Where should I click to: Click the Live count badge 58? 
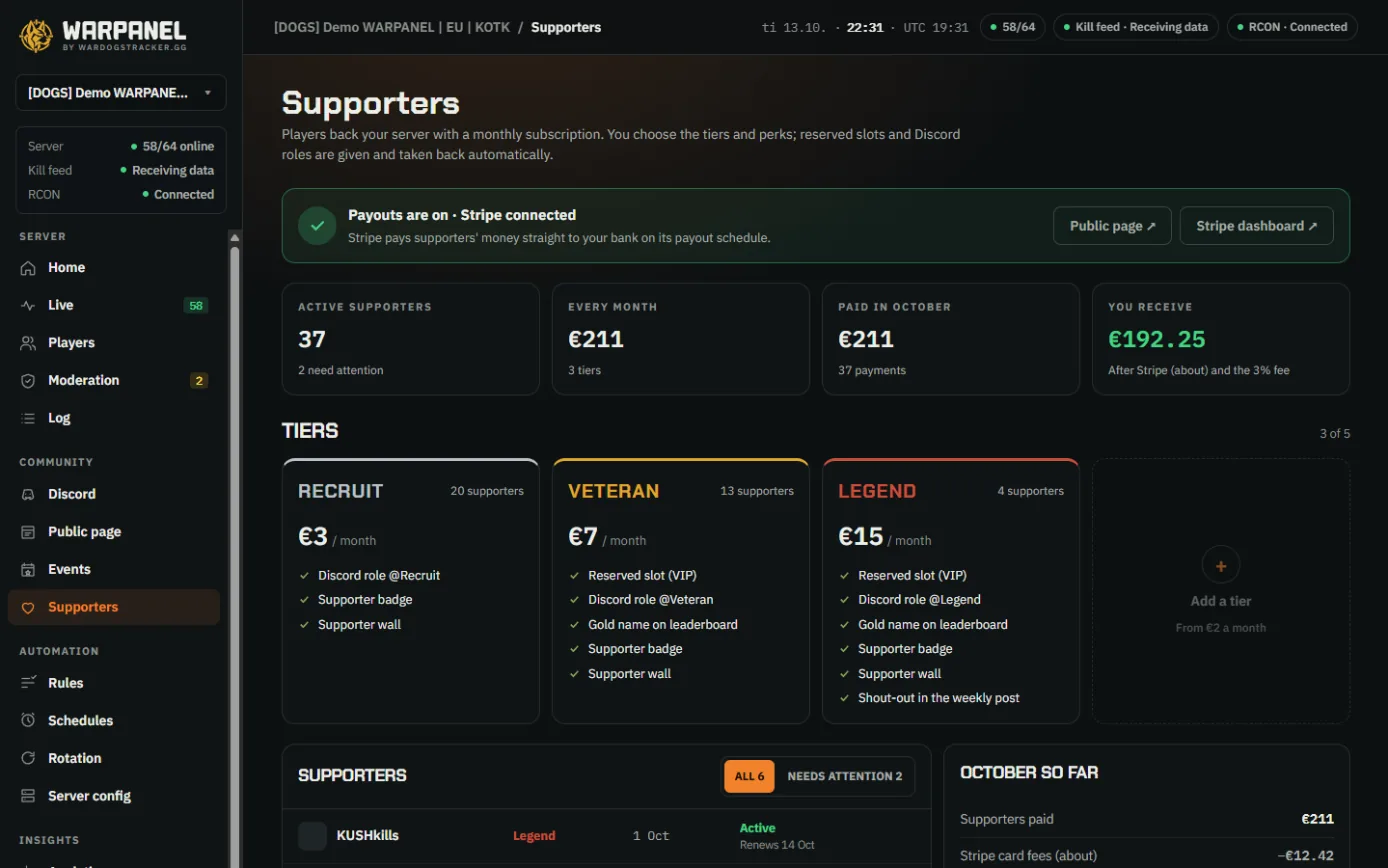pyautogui.click(x=196, y=305)
